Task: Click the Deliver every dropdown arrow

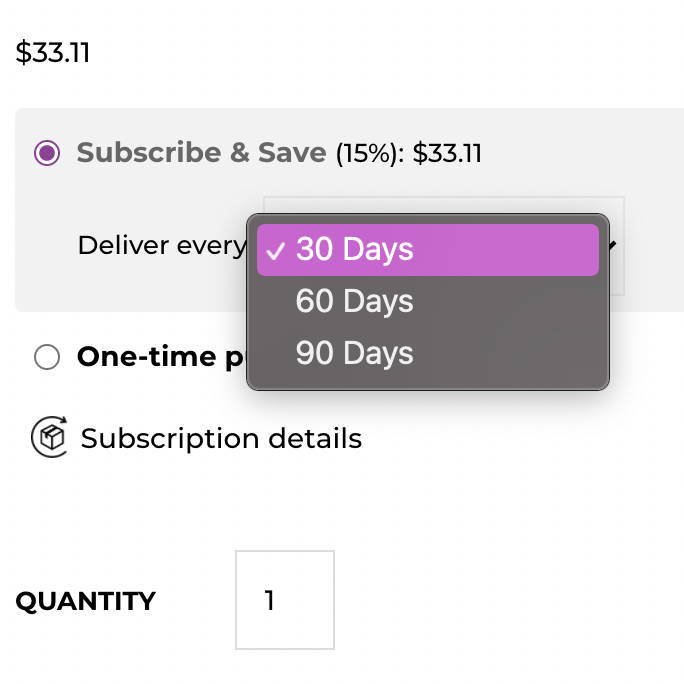Action: pyautogui.click(x=613, y=246)
